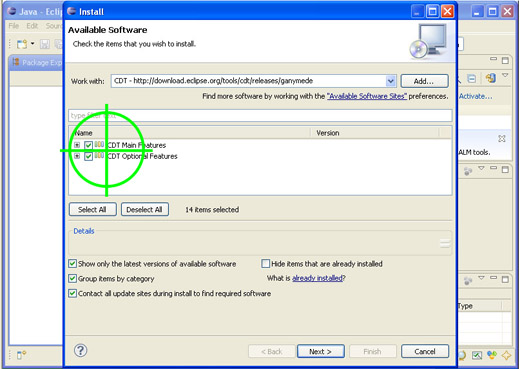
Task: Click the Cancel button
Action: [425, 351]
